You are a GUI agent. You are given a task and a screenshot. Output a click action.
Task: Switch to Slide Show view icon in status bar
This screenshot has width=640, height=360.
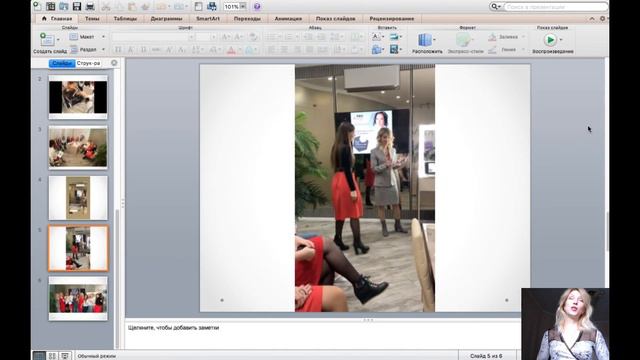coord(65,356)
